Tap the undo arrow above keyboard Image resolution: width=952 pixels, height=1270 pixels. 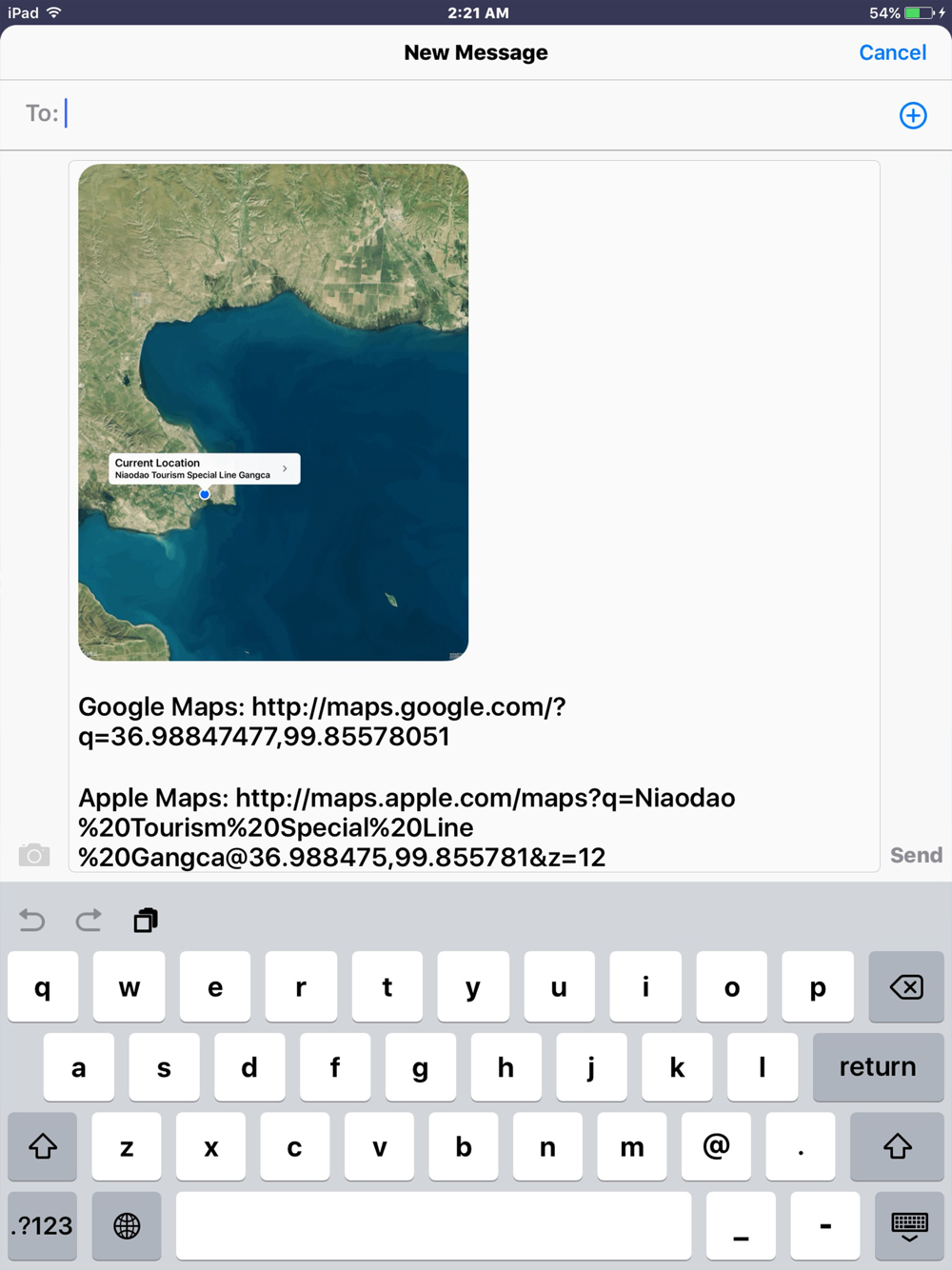pyautogui.click(x=32, y=921)
